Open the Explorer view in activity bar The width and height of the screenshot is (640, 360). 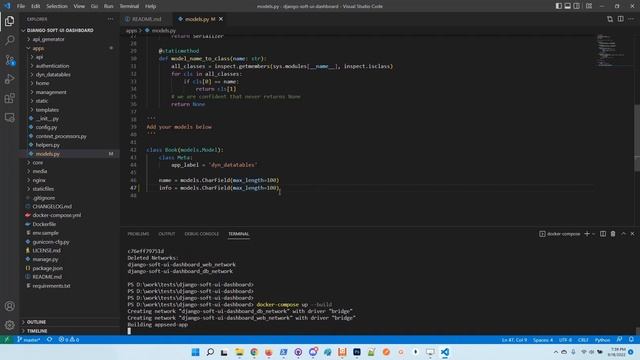pos(9,21)
